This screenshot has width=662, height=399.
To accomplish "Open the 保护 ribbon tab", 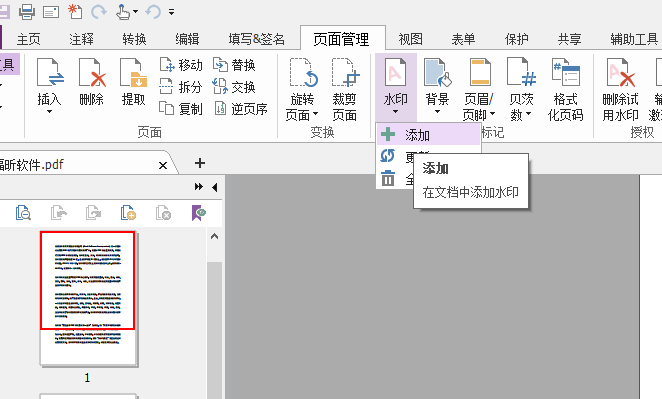I will pyautogui.click(x=517, y=39).
